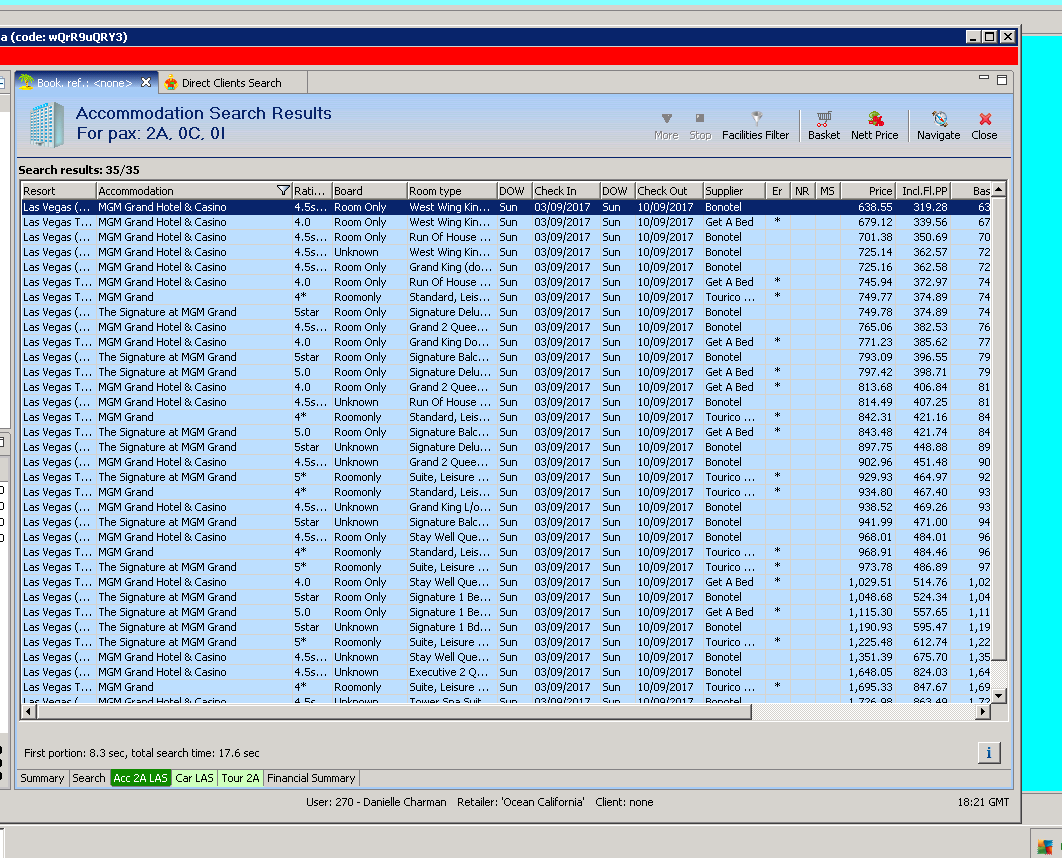Select the row priced 679.12
The image size is (1062, 858).
(x=506, y=222)
